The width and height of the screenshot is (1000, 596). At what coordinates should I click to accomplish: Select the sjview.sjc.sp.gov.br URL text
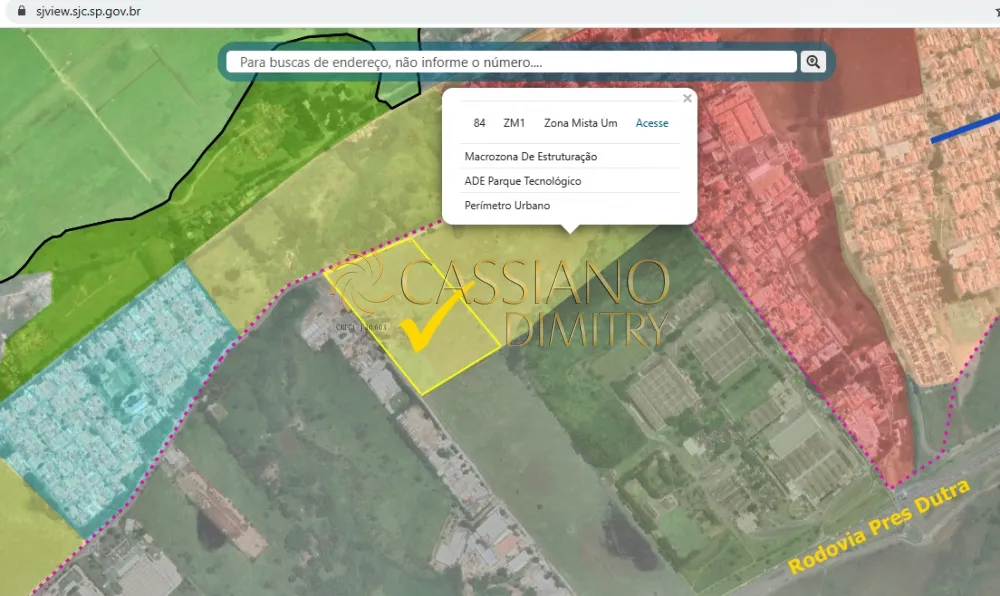[88, 11]
